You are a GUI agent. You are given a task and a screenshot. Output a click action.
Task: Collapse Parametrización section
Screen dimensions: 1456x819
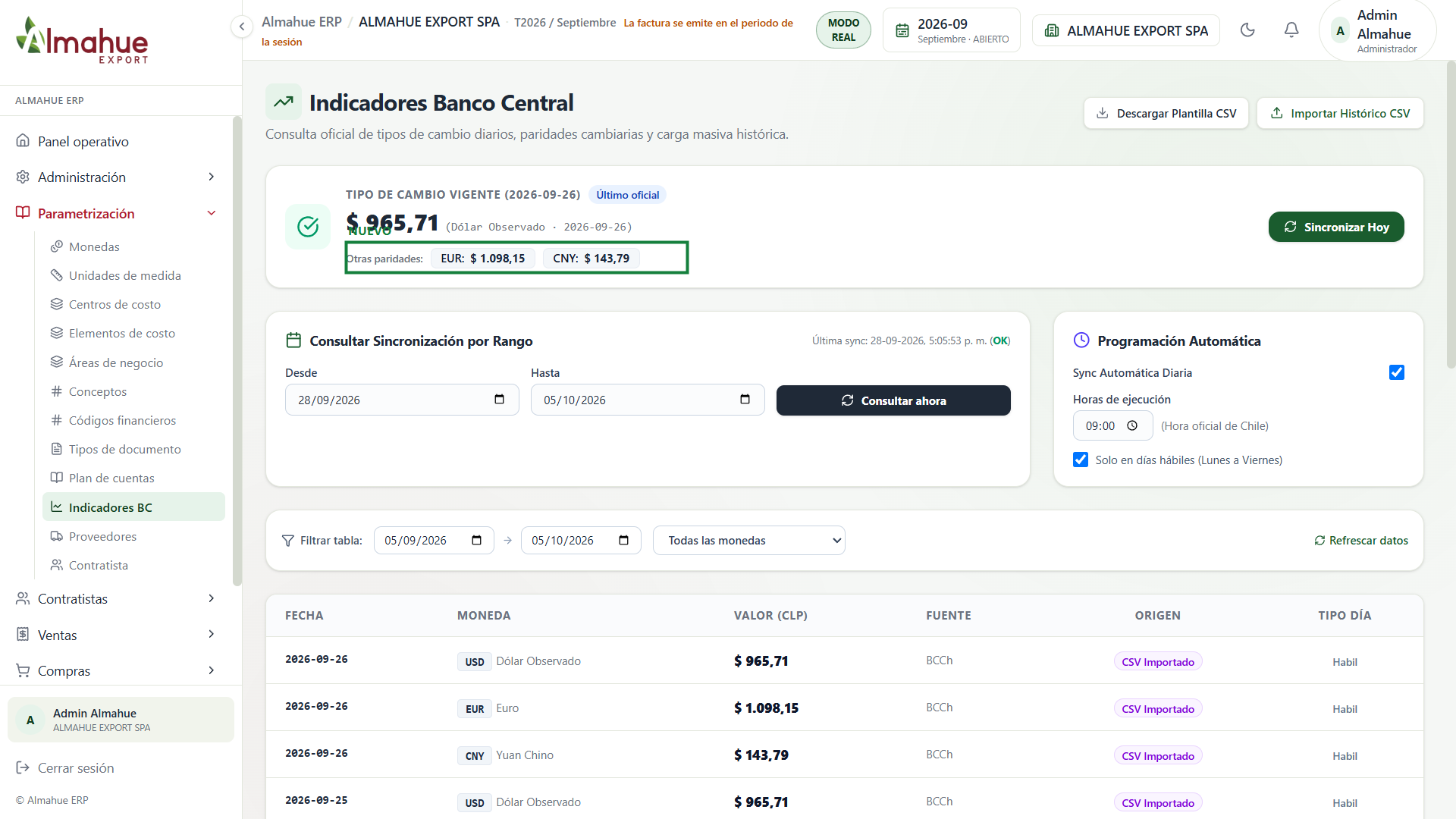pyautogui.click(x=116, y=213)
